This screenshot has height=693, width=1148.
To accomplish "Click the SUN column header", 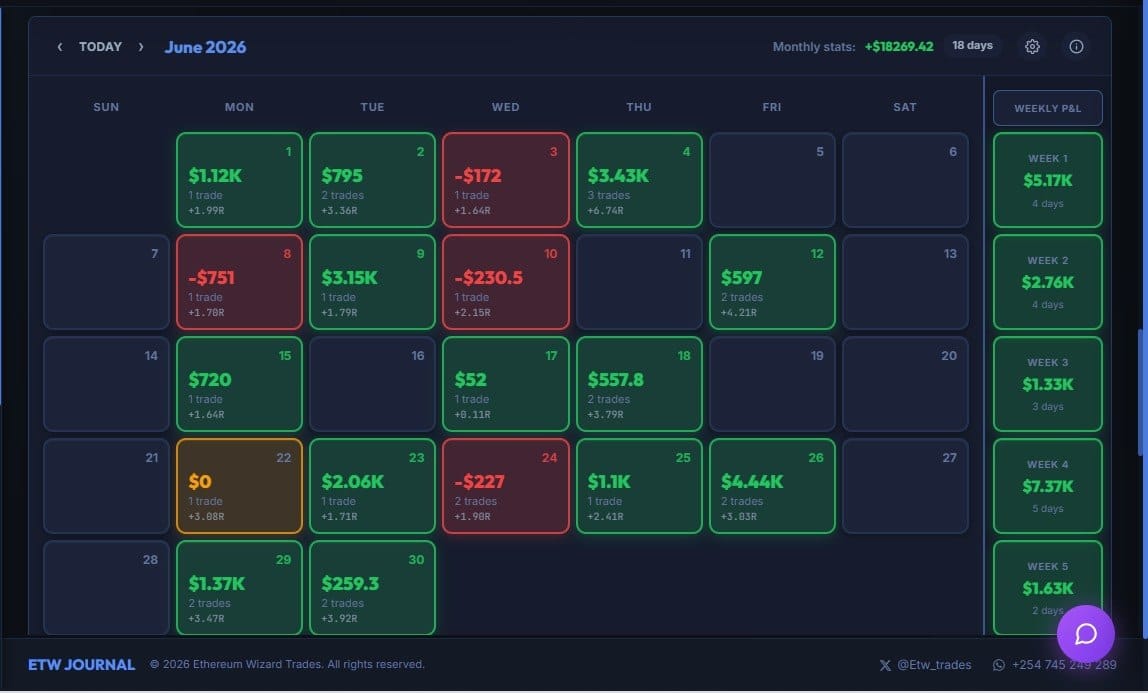I will (106, 107).
